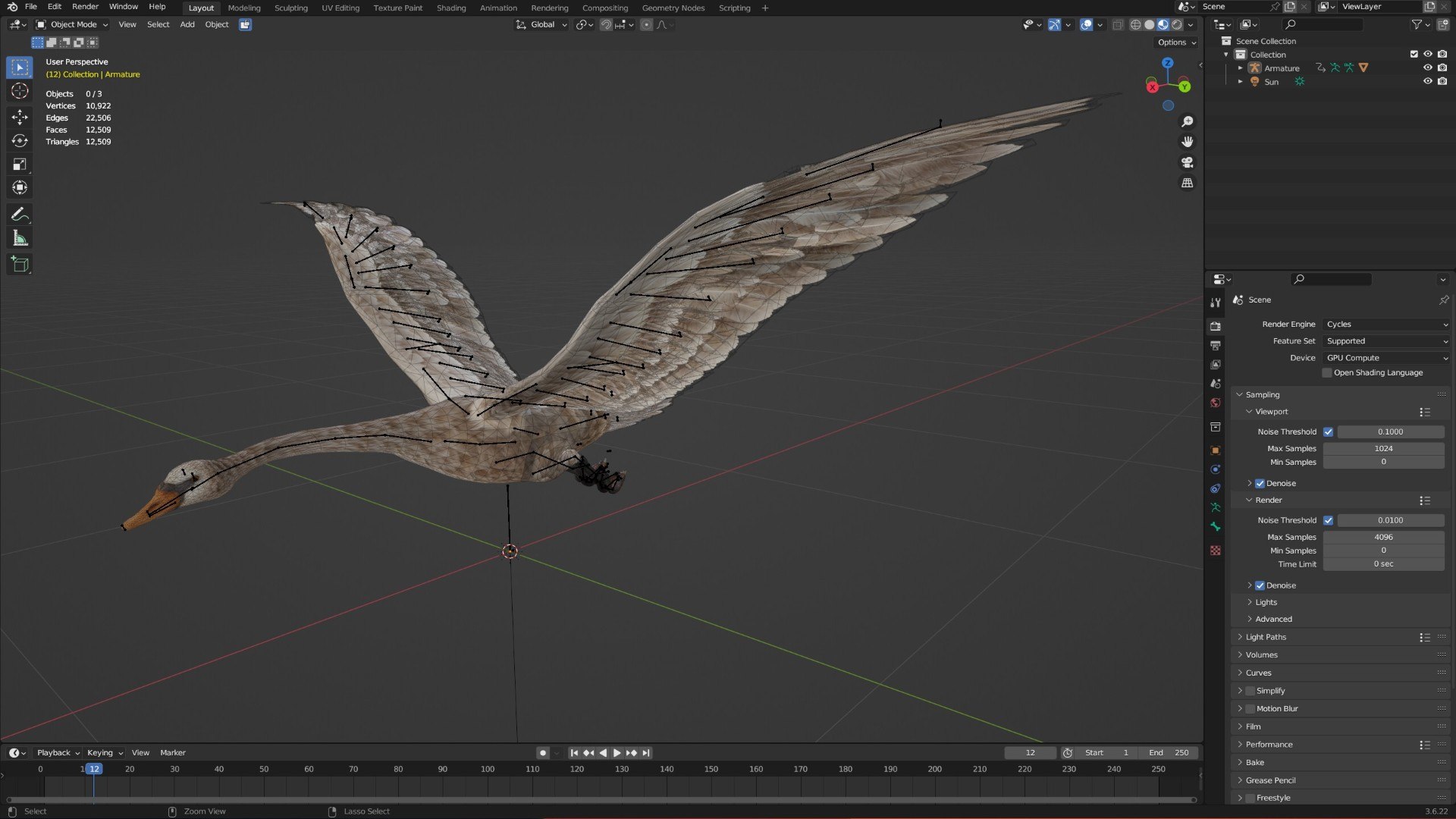Click the Render Max Samples field

[1383, 538]
